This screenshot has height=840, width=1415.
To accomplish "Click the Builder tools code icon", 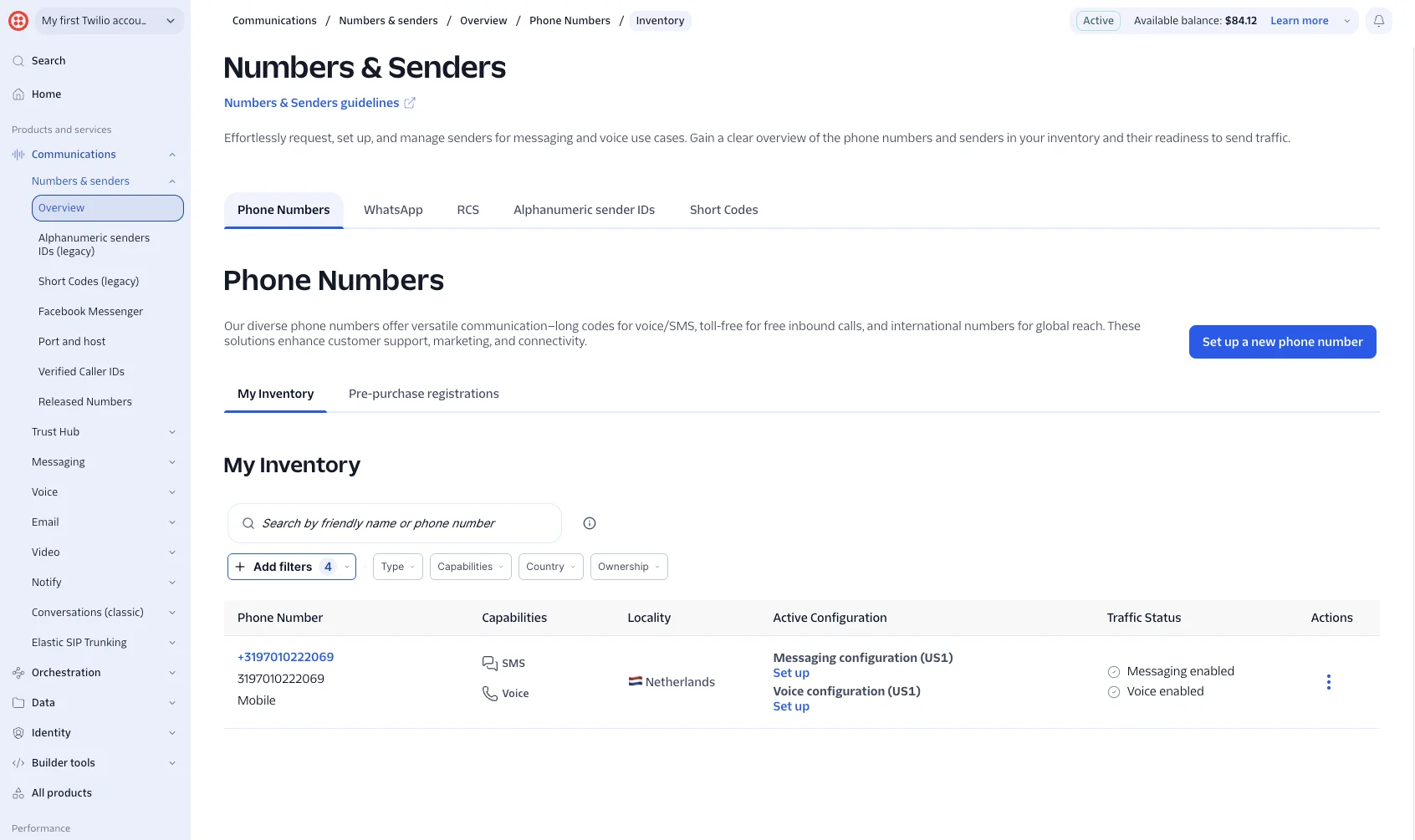I will coord(18,763).
